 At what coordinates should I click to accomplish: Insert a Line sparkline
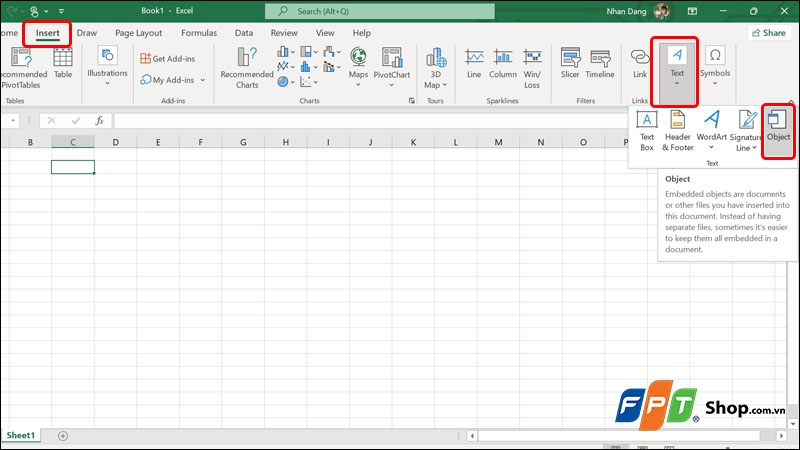(x=474, y=63)
